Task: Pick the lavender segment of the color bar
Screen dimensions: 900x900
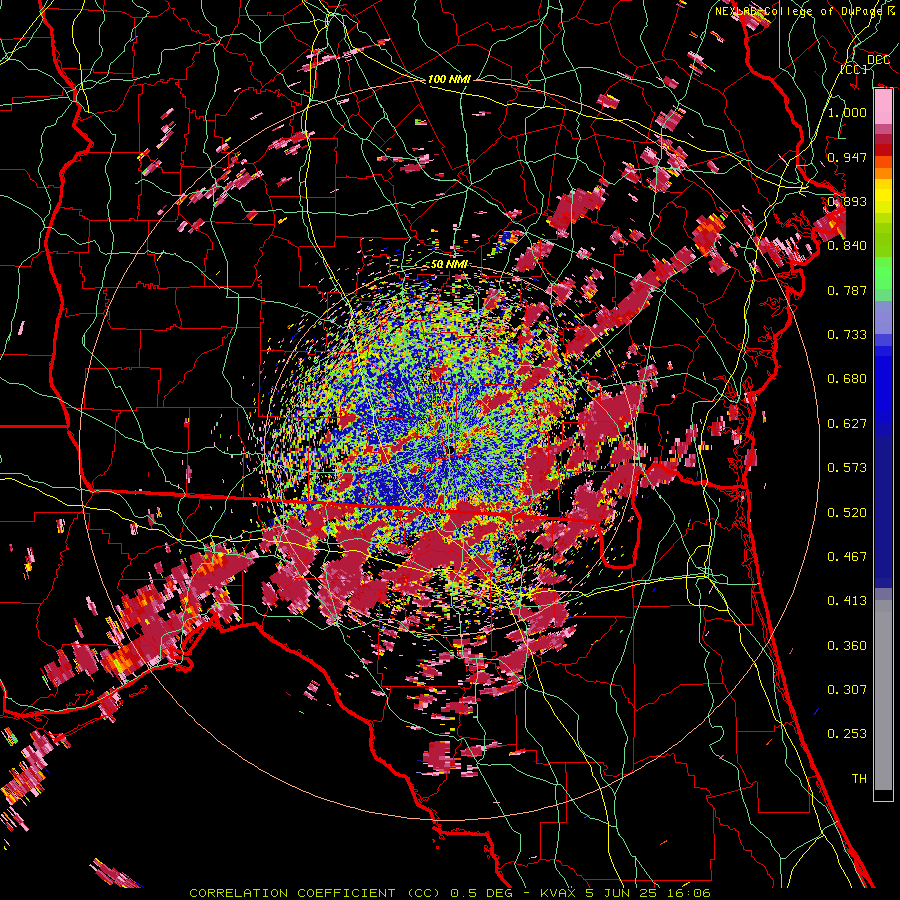Action: 883,317
